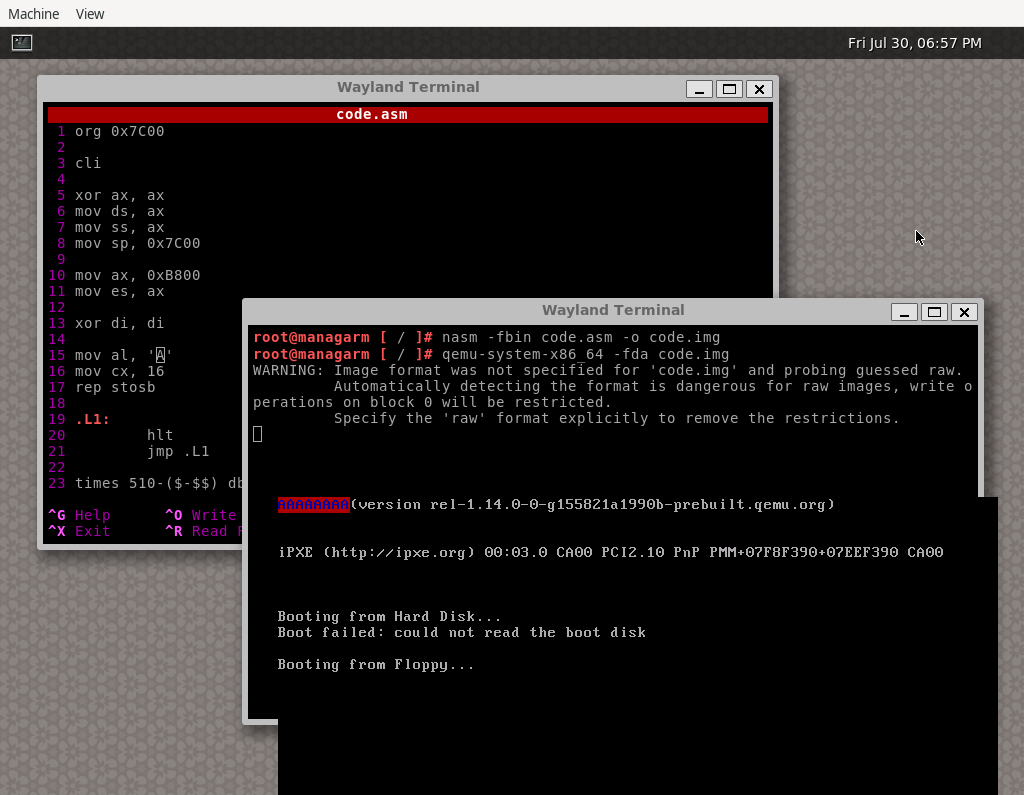Click the version rel-1.14.0 text

tap(593, 505)
